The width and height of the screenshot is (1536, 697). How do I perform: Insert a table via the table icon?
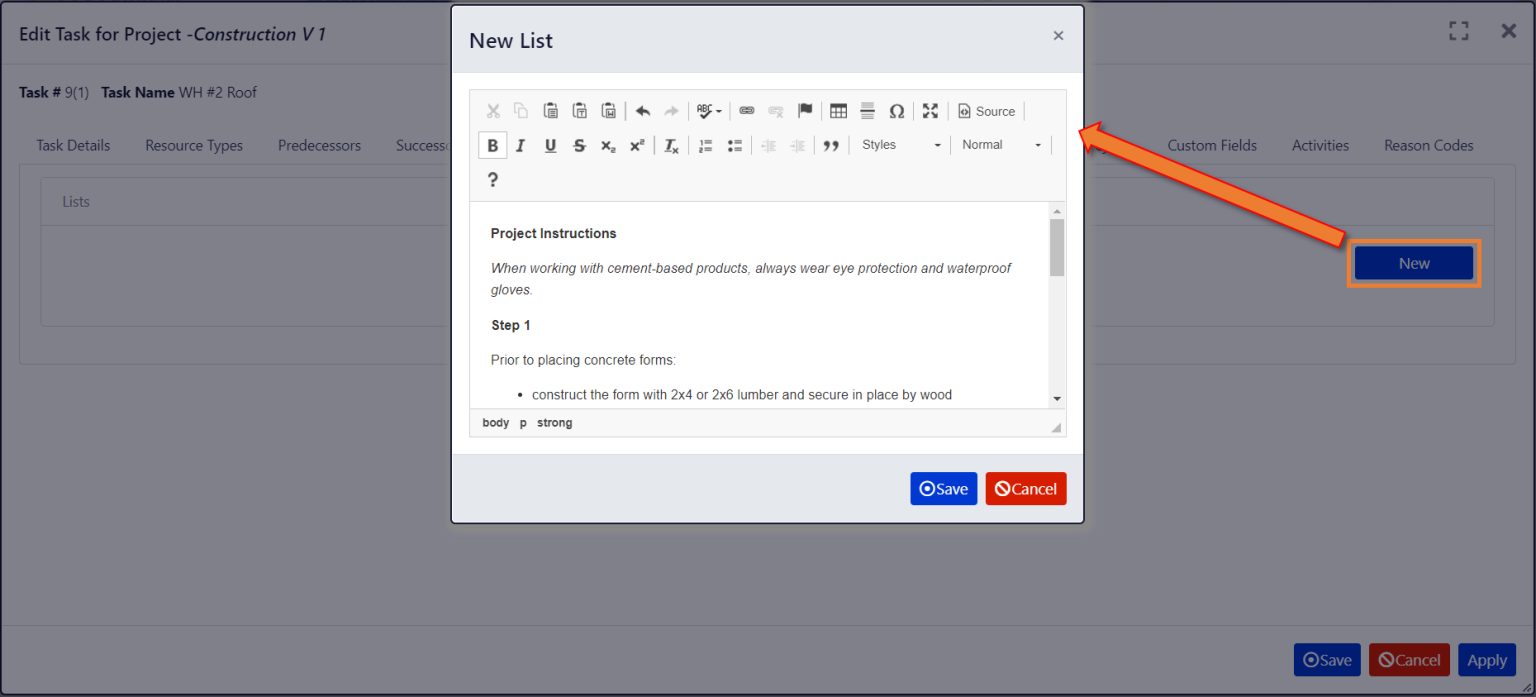pyautogui.click(x=838, y=111)
